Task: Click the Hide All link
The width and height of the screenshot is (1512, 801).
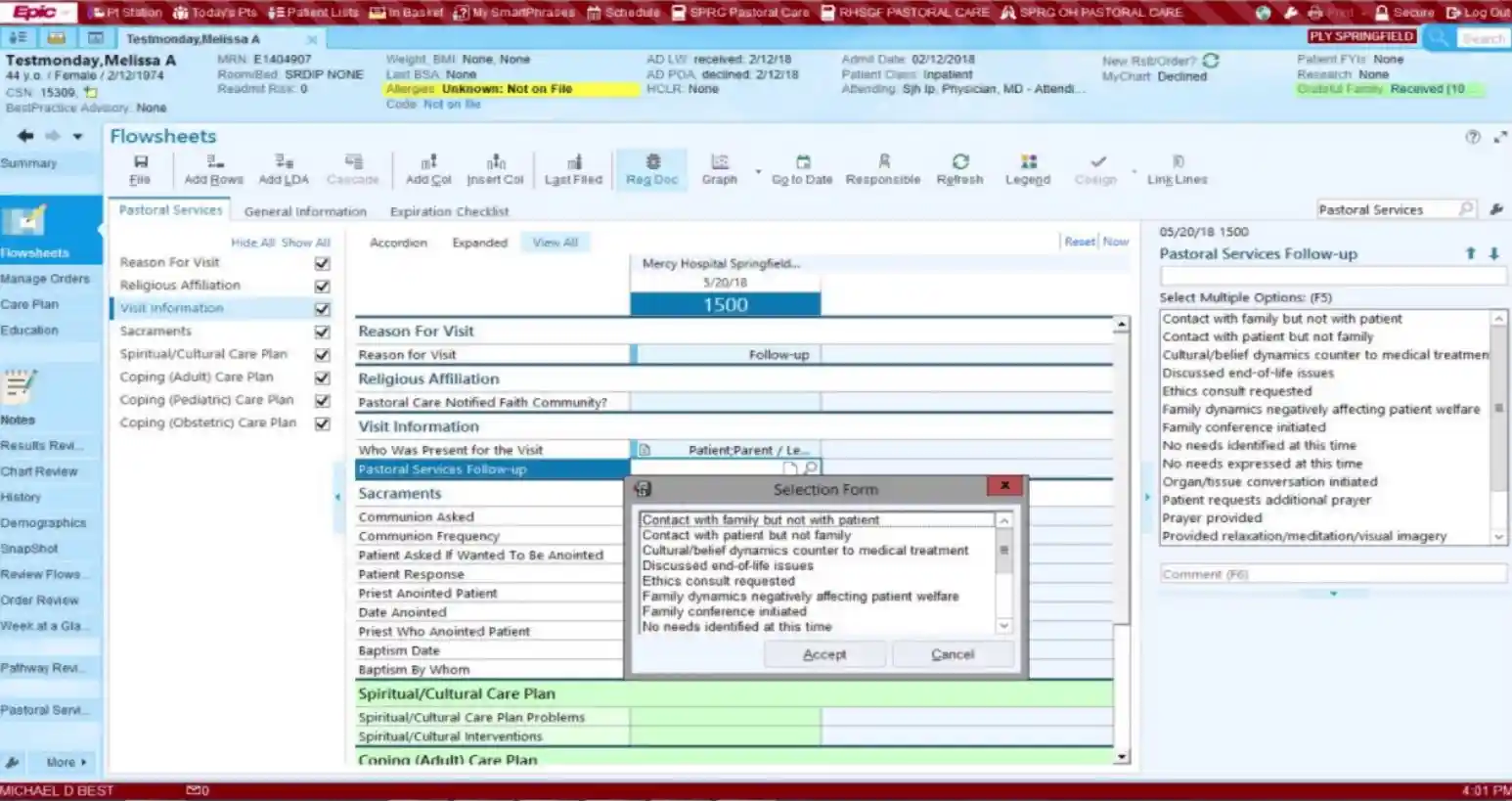Action: [251, 242]
